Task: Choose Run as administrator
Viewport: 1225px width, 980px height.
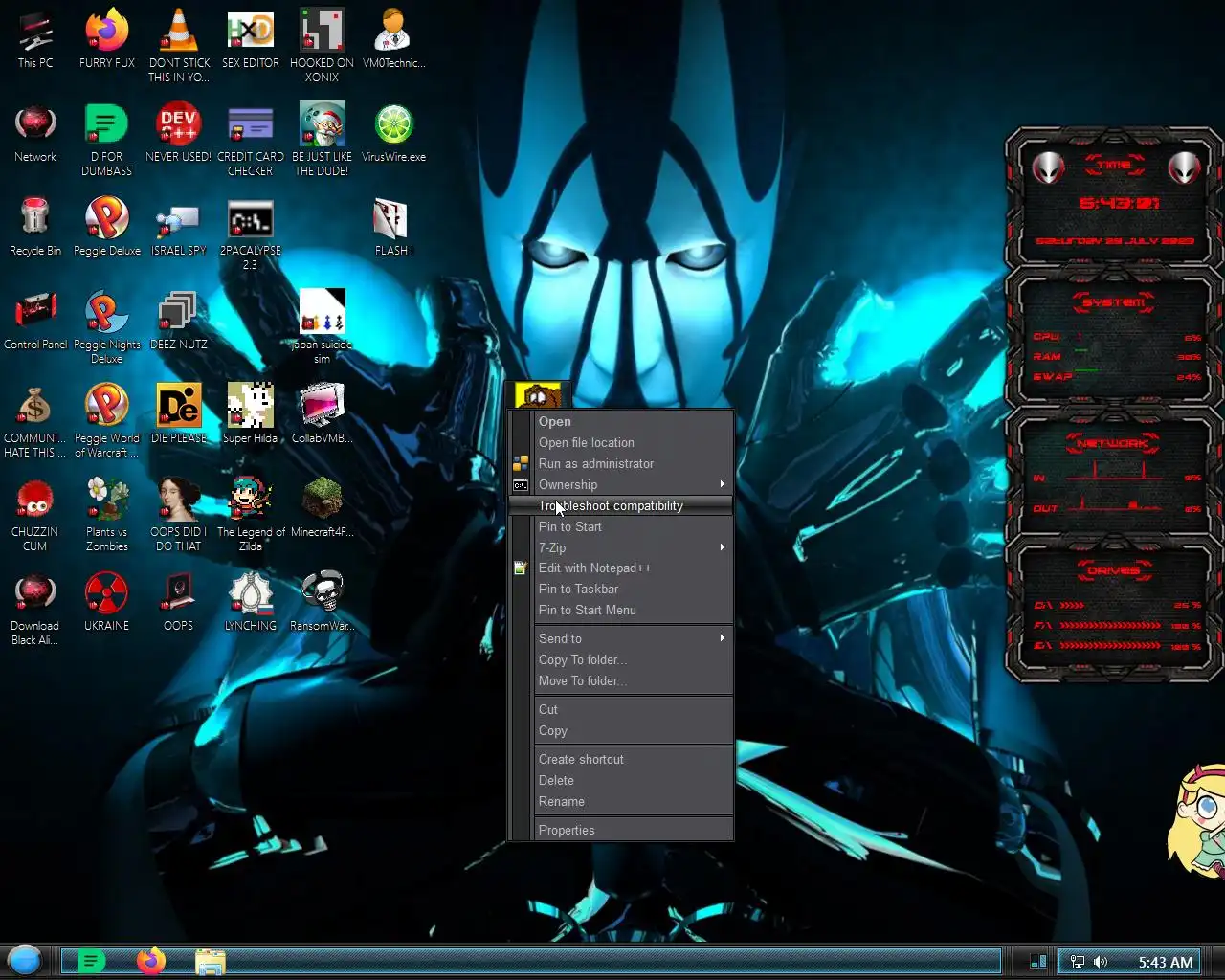Action: point(621,463)
